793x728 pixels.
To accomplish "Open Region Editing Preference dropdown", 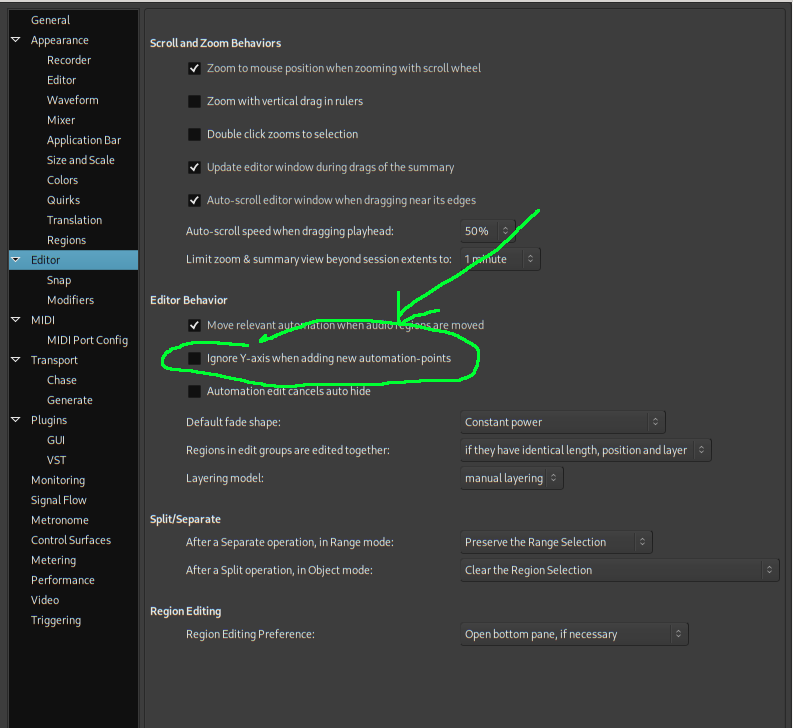I will [575, 634].
